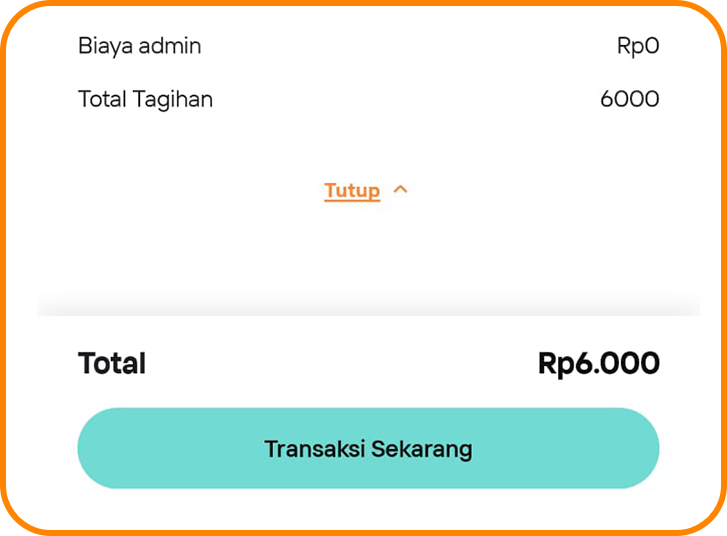Select the Biaya admin label
This screenshot has width=727, height=536.
[x=139, y=46]
